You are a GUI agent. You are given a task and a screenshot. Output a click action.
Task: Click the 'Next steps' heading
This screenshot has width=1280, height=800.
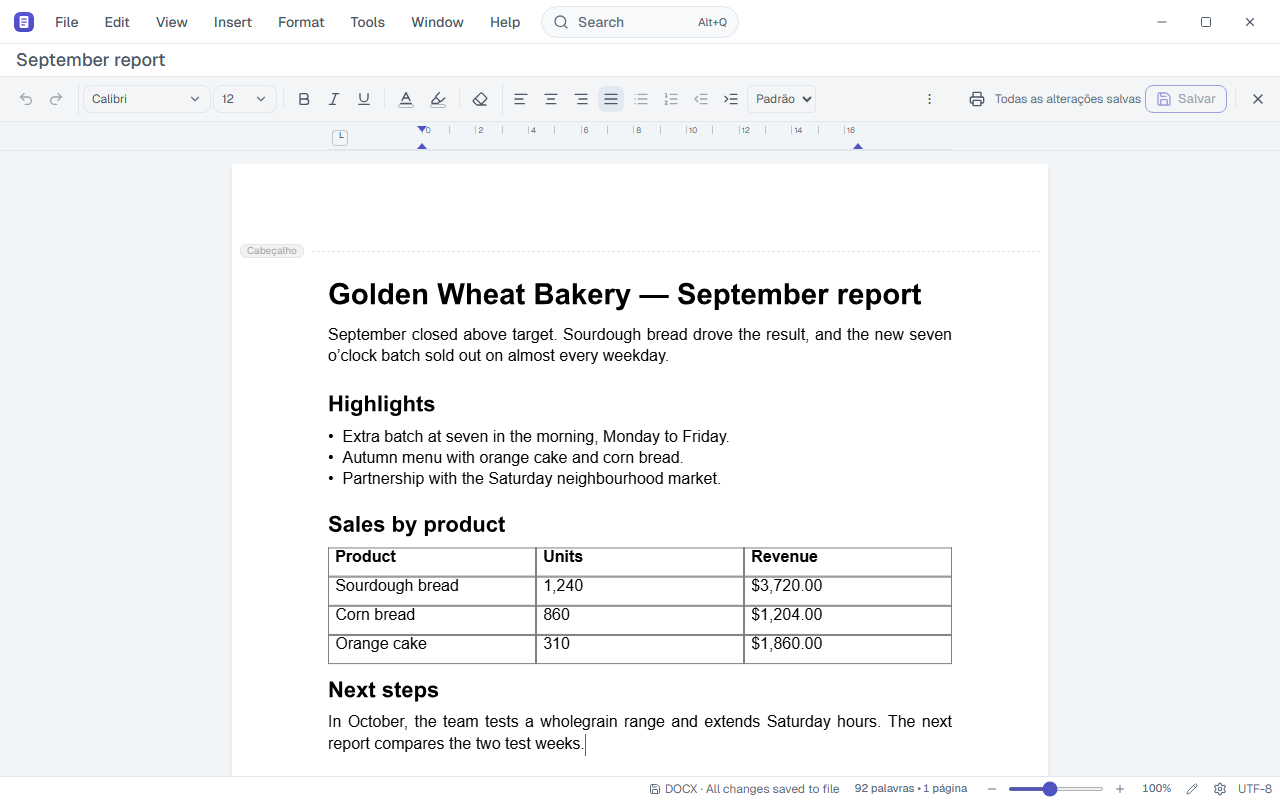coord(383,690)
